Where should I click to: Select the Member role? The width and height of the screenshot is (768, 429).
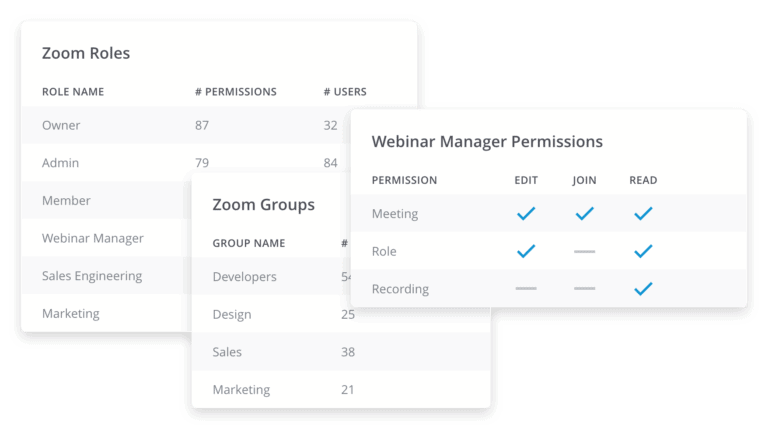[x=66, y=200]
